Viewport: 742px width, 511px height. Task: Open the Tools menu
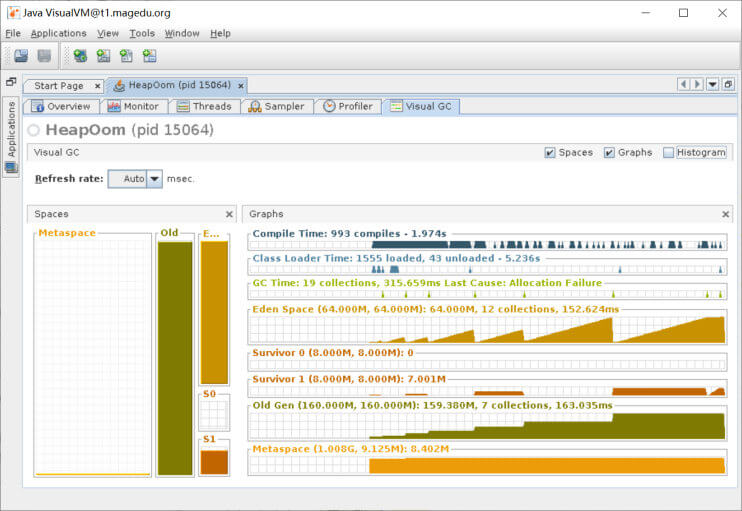142,34
